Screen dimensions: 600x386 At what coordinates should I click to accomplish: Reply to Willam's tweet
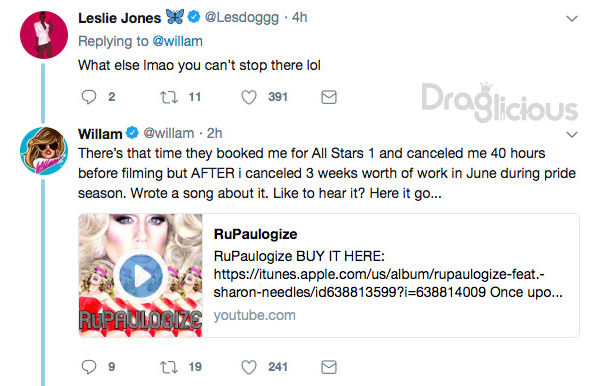[89, 367]
